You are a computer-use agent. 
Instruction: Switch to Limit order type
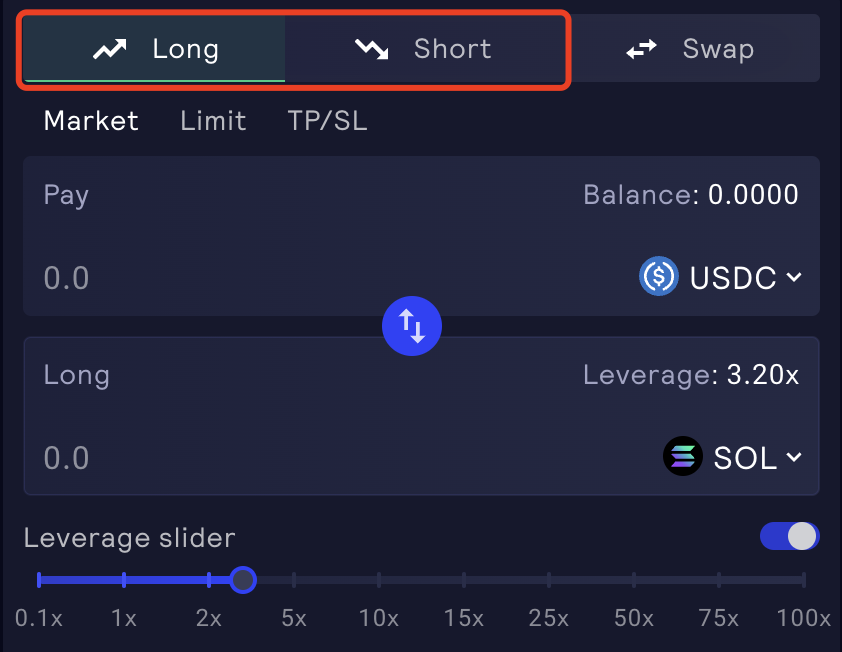(213, 121)
